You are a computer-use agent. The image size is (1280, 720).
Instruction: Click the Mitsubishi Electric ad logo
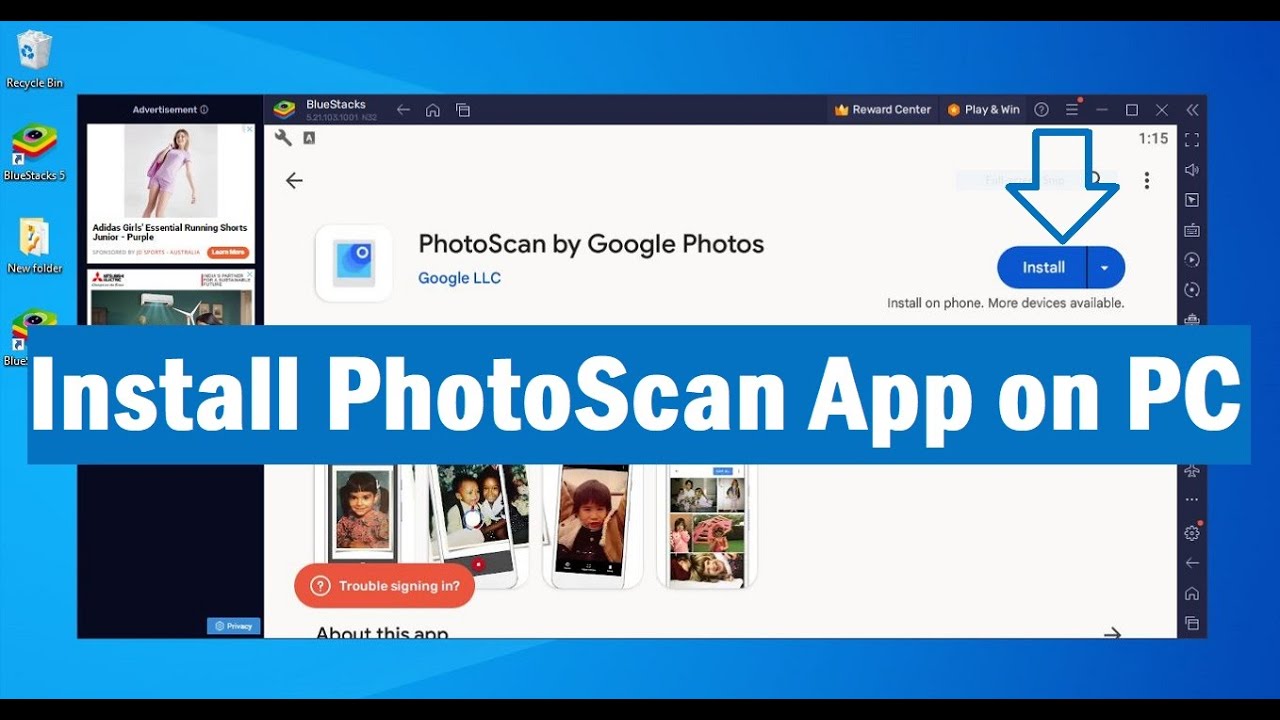click(107, 278)
